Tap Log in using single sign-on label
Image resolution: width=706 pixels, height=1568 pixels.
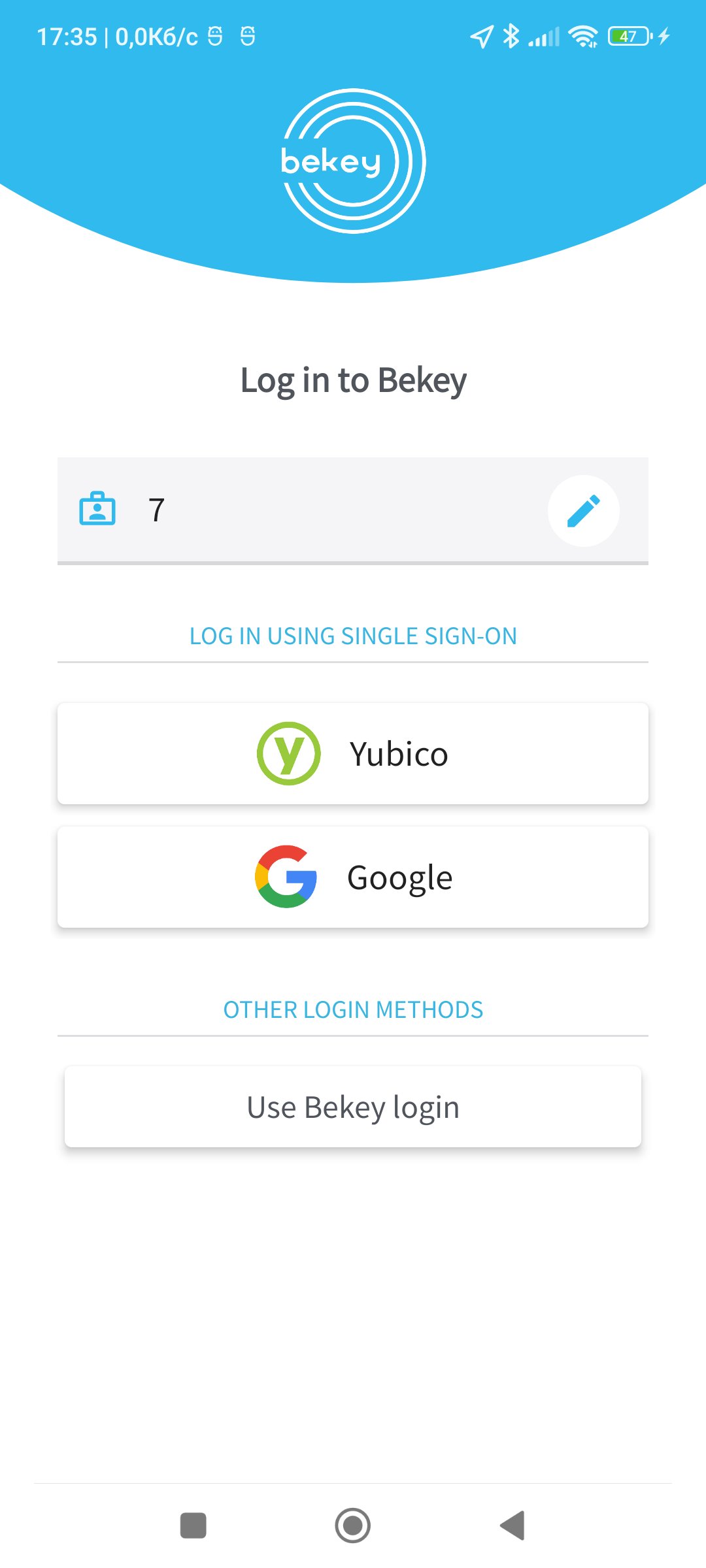pos(353,636)
